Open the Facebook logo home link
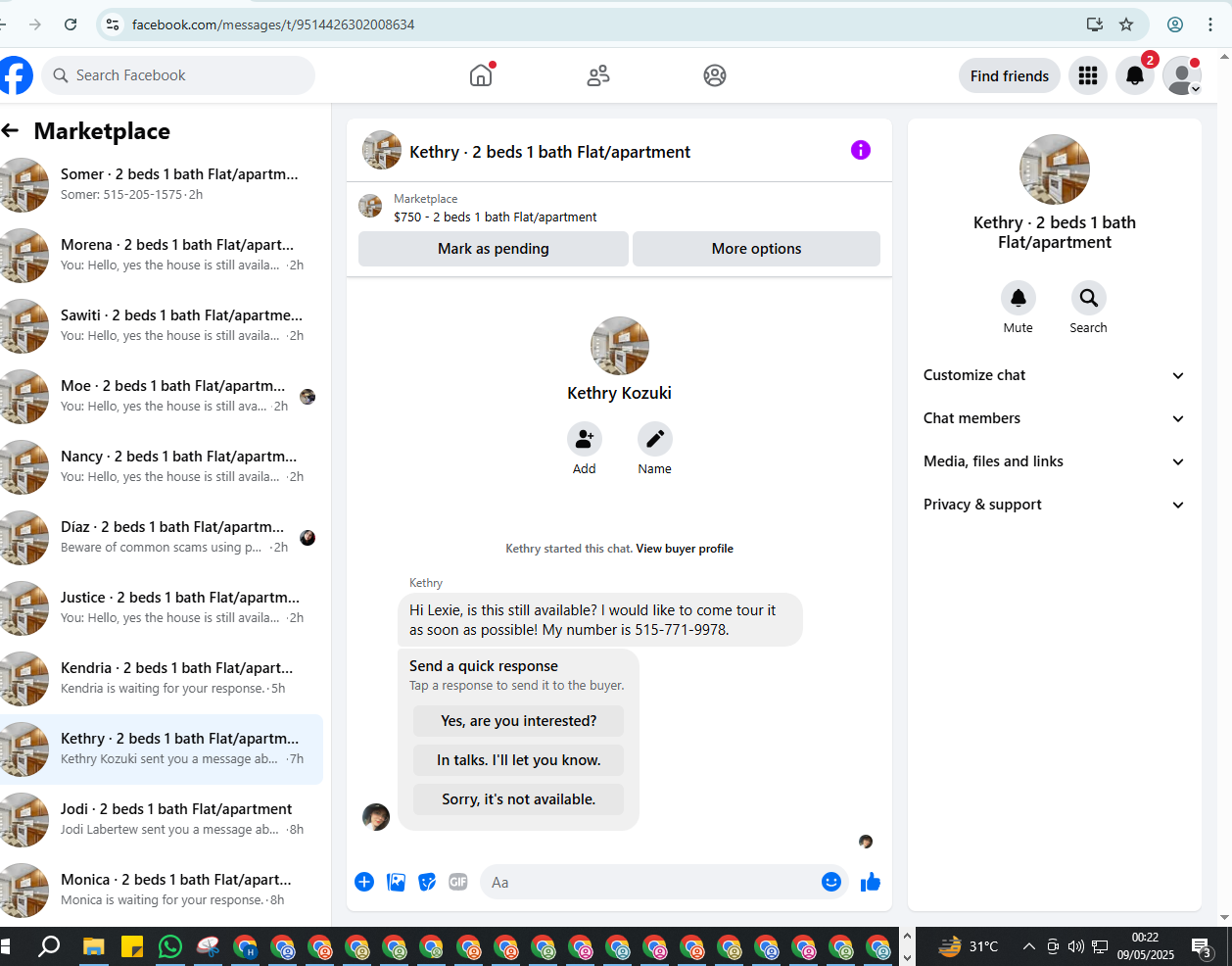The image size is (1232, 966). point(15,75)
